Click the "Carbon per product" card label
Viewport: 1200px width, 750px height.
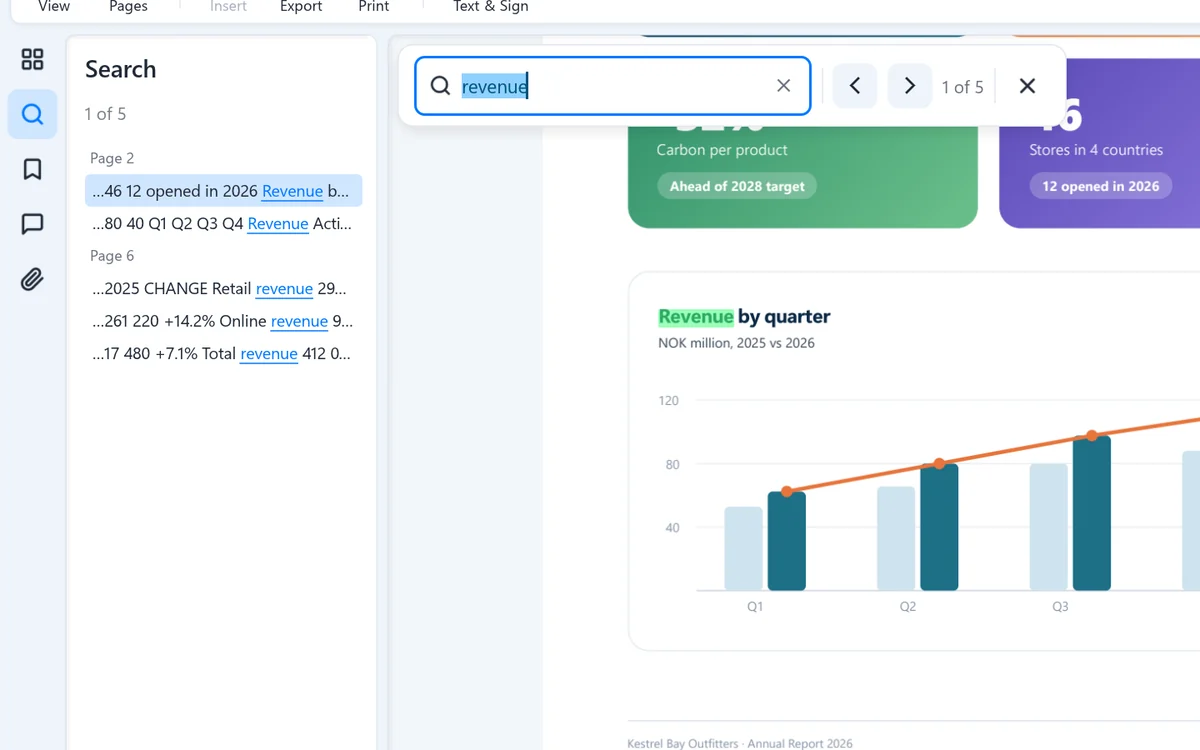click(722, 150)
